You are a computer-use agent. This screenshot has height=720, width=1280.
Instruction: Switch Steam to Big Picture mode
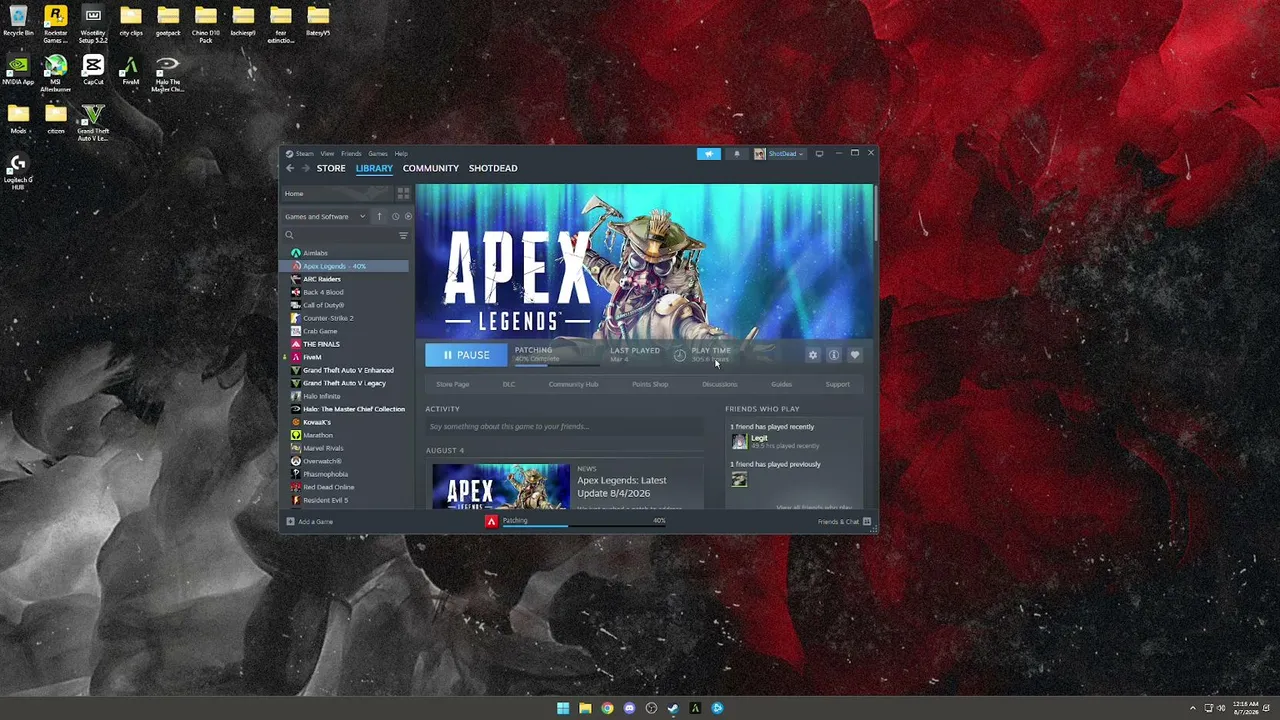[x=819, y=154]
